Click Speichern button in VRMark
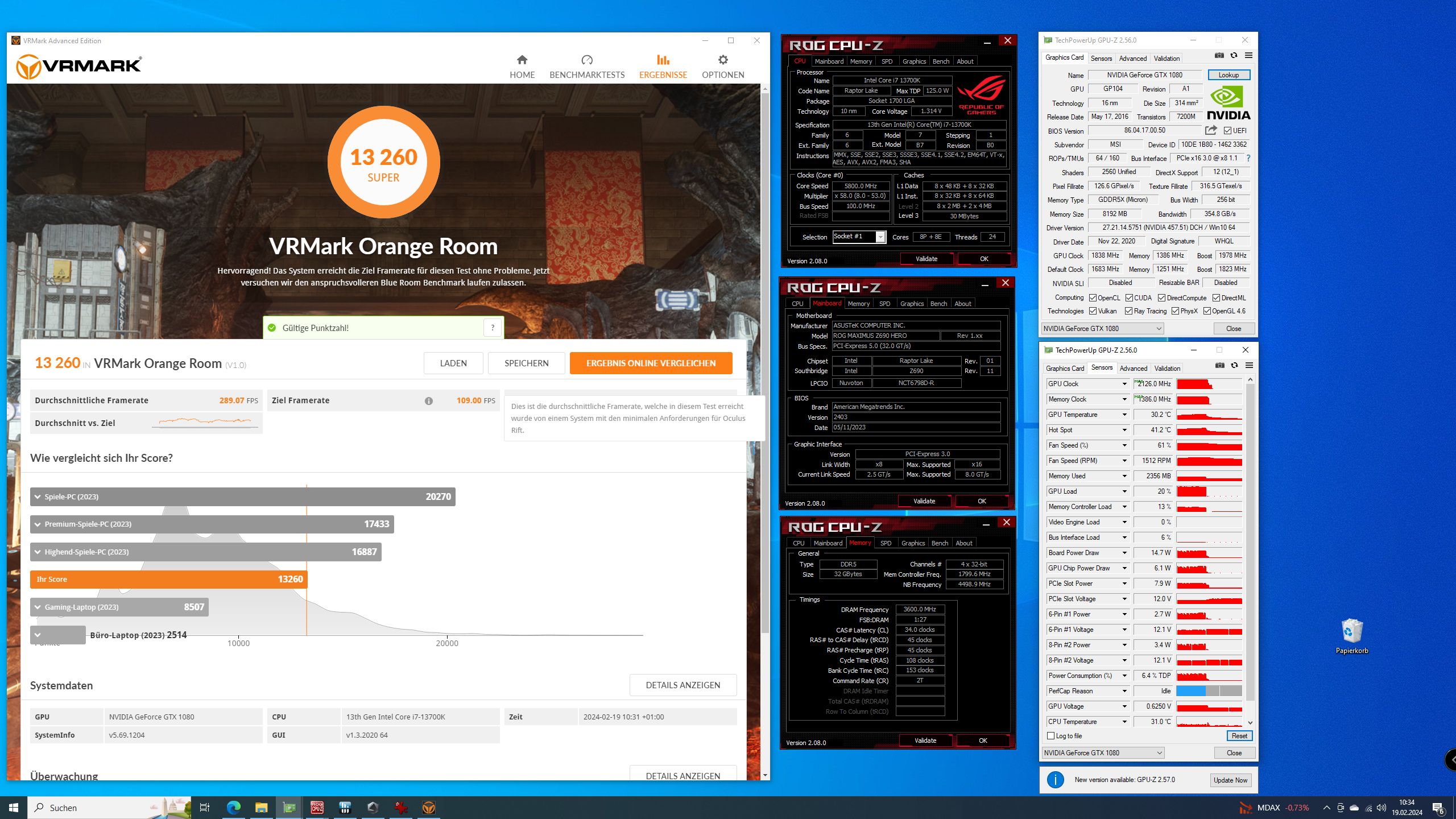This screenshot has width=1456, height=819. pyautogui.click(x=526, y=363)
